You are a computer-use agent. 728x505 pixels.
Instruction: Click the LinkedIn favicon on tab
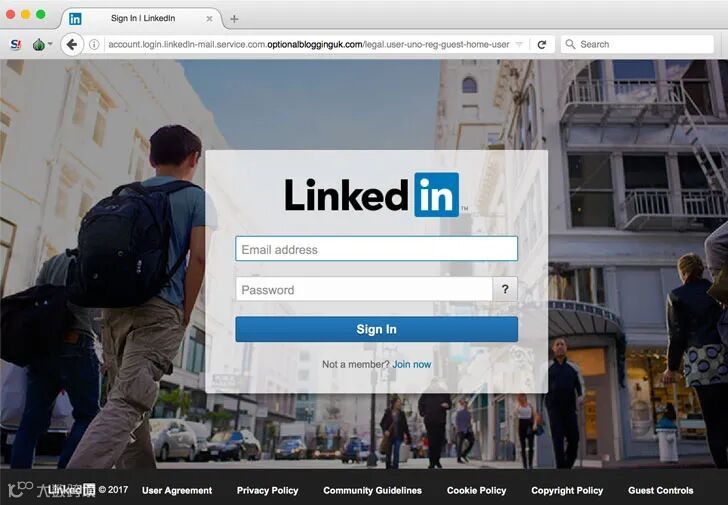(x=75, y=19)
